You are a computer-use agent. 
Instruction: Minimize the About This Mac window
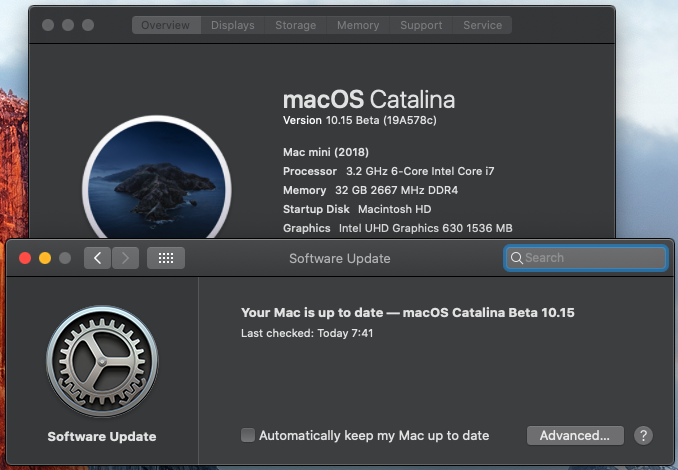click(x=68, y=25)
